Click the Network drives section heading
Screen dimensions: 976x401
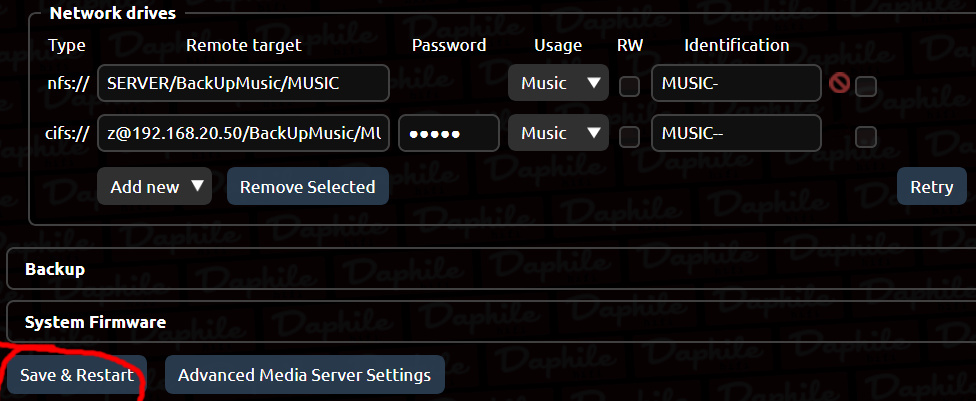tap(113, 14)
